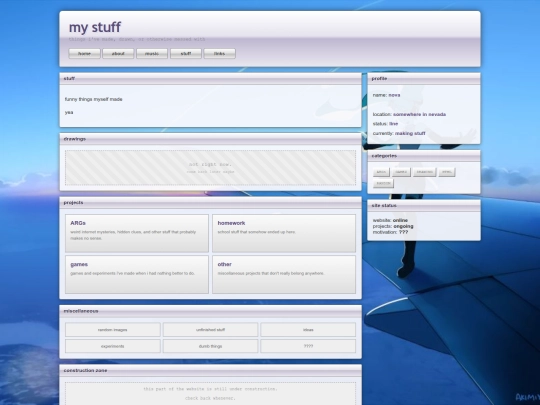Click 'currently: making stuff' profile line
The image size is (540, 405).
click(399, 133)
